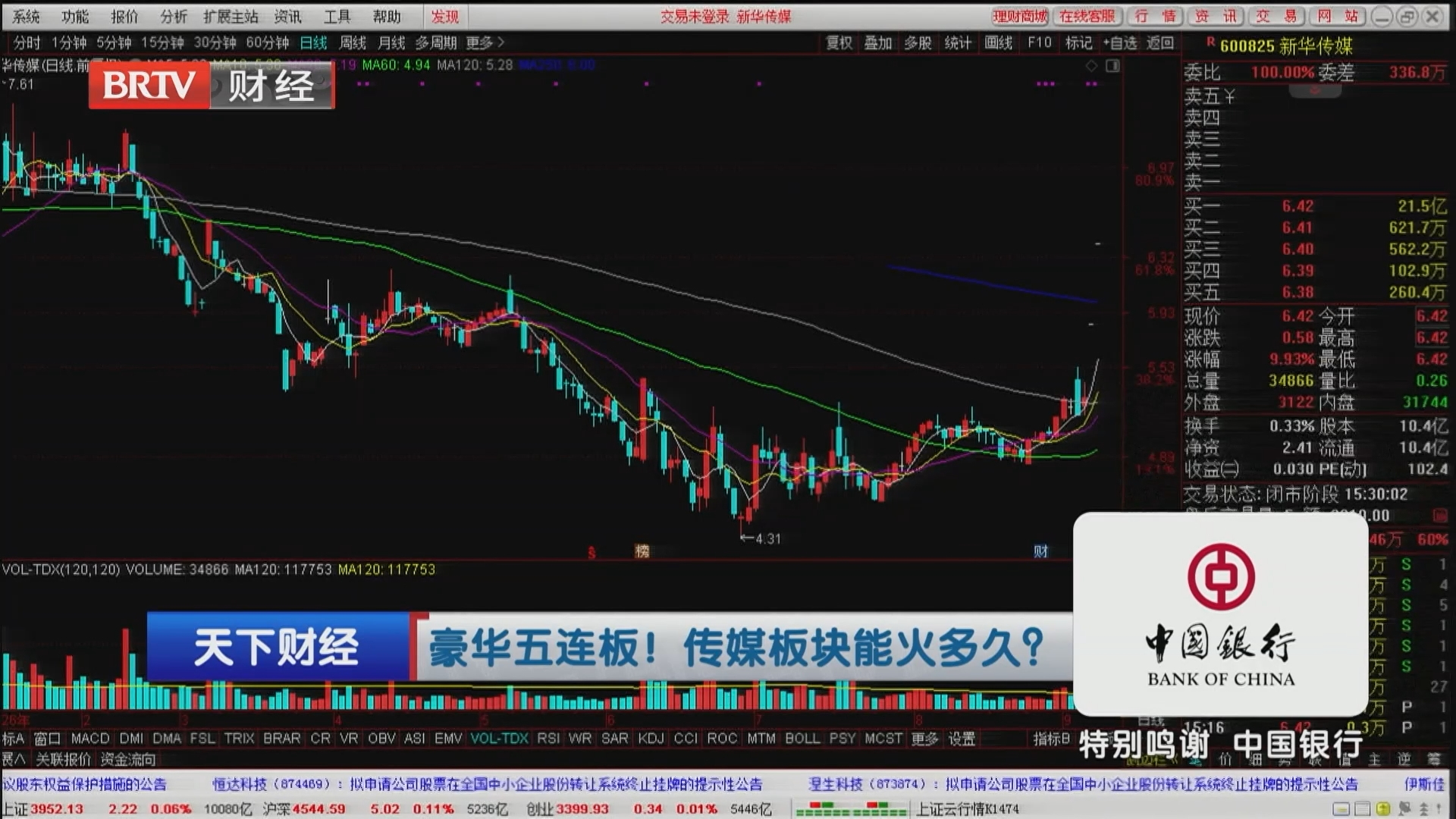Open indicator 设置 settings
Image resolution: width=1456 pixels, height=819 pixels.
point(962,739)
